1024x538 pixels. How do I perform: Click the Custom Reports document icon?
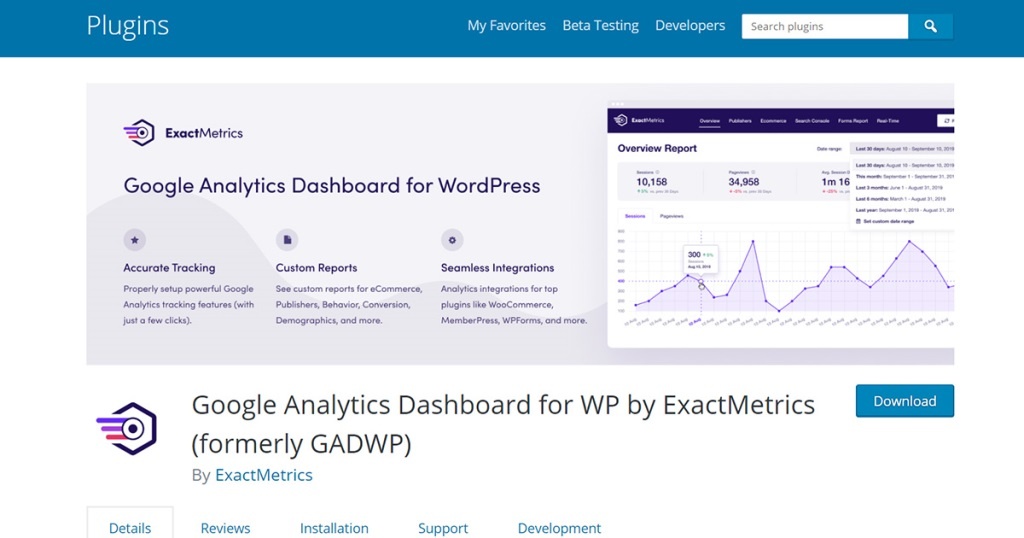287,240
